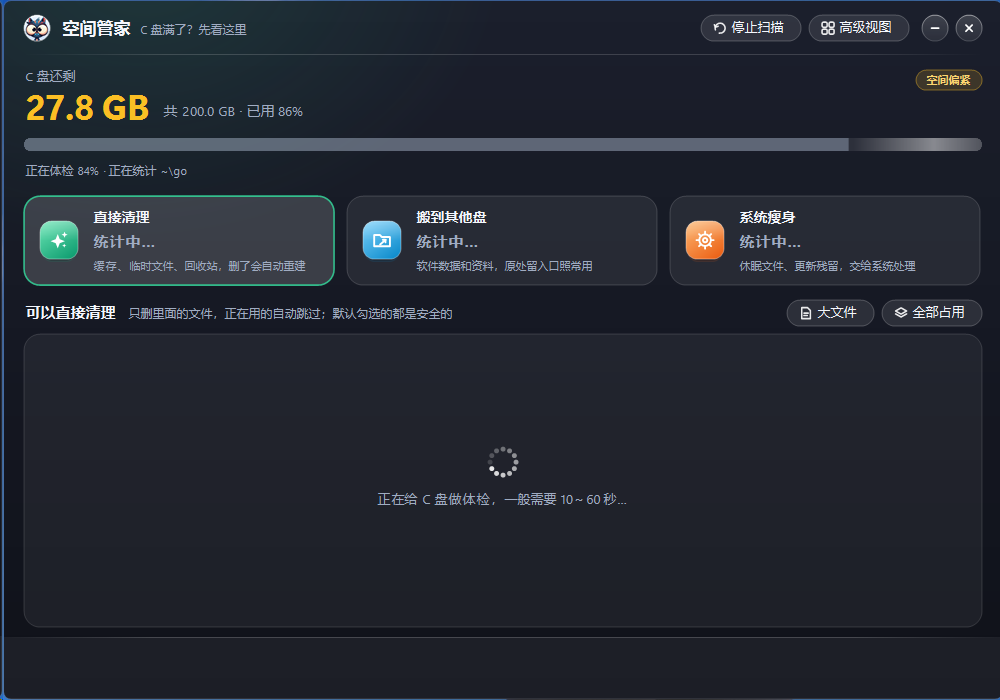The height and width of the screenshot is (700, 1000).
Task: Close the 空间管家 window
Action: (969, 28)
